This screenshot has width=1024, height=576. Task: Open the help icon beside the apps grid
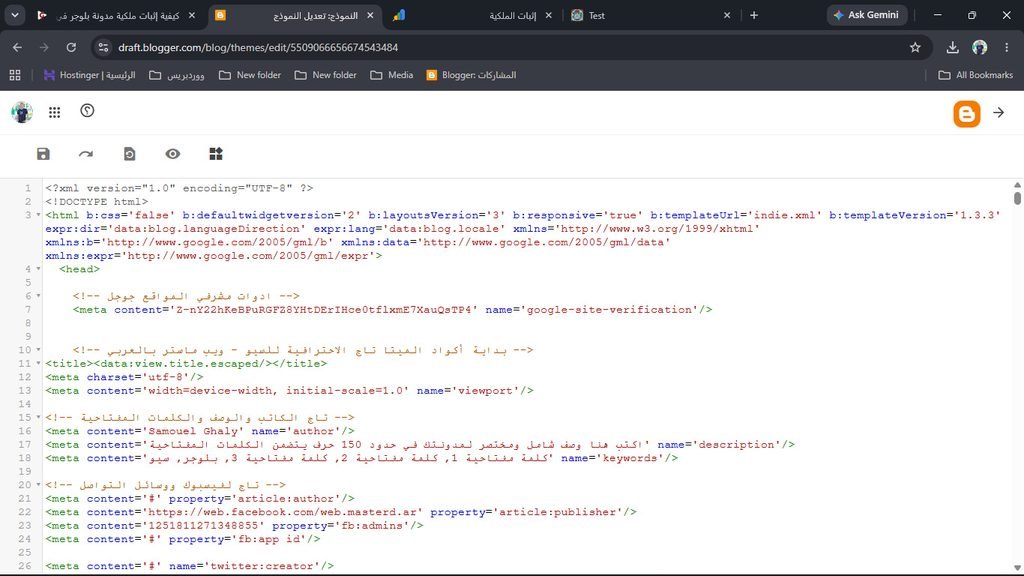pyautogui.click(x=88, y=111)
